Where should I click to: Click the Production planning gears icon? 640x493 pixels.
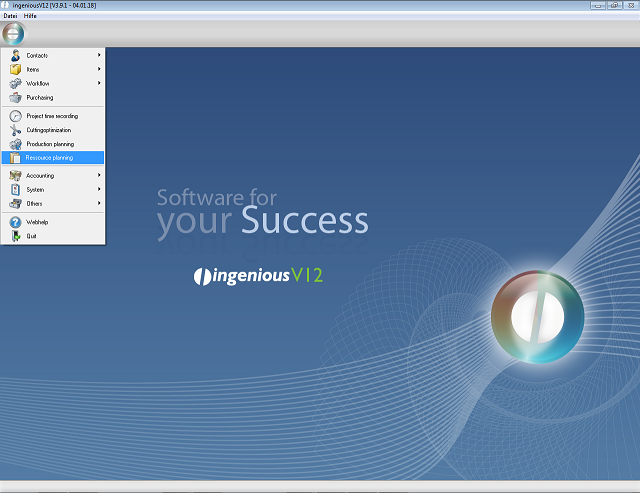(15, 144)
